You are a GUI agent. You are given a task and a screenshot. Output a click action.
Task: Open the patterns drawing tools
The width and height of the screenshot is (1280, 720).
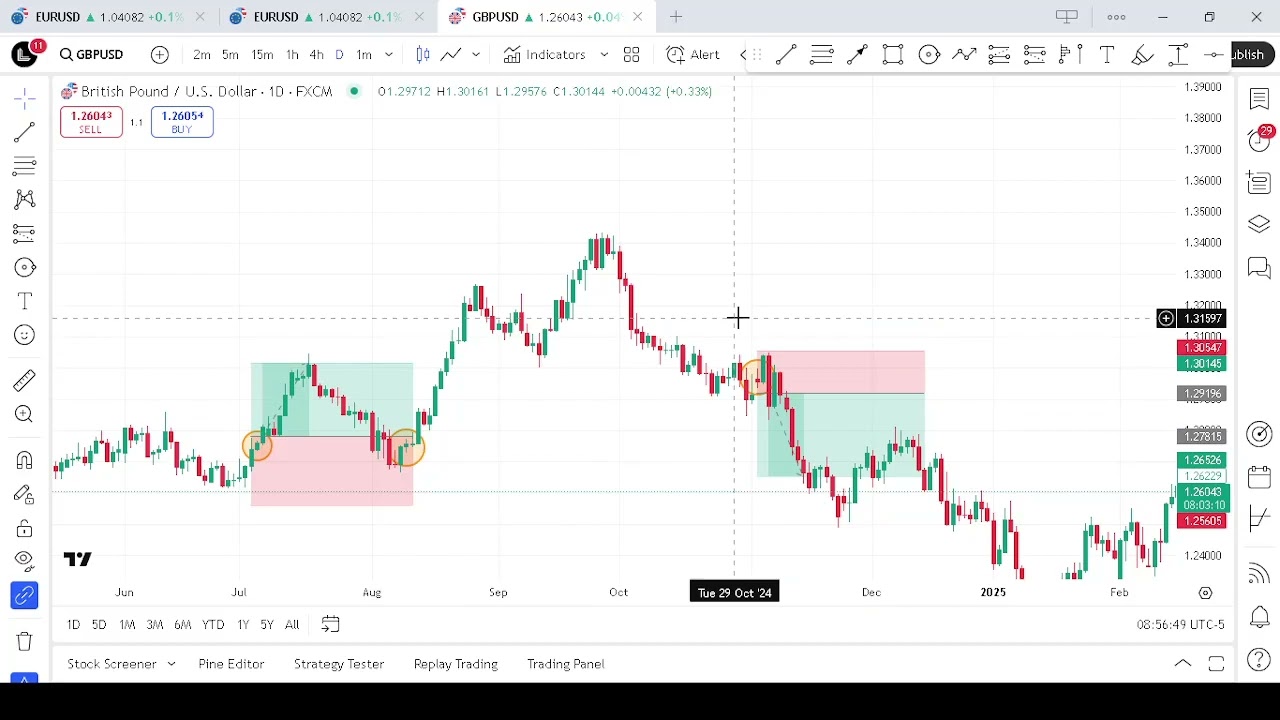[x=24, y=200]
